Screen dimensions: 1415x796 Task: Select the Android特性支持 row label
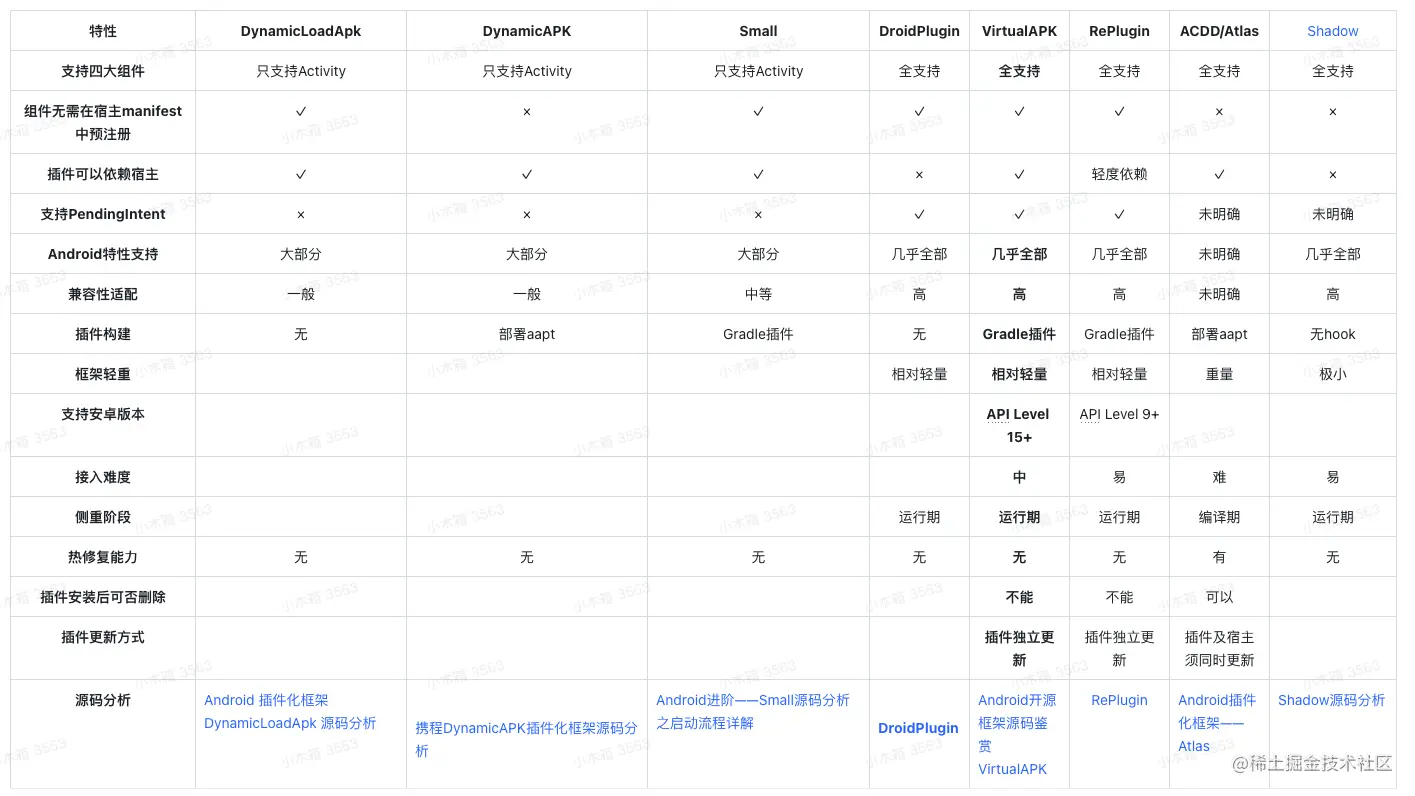[103, 254]
